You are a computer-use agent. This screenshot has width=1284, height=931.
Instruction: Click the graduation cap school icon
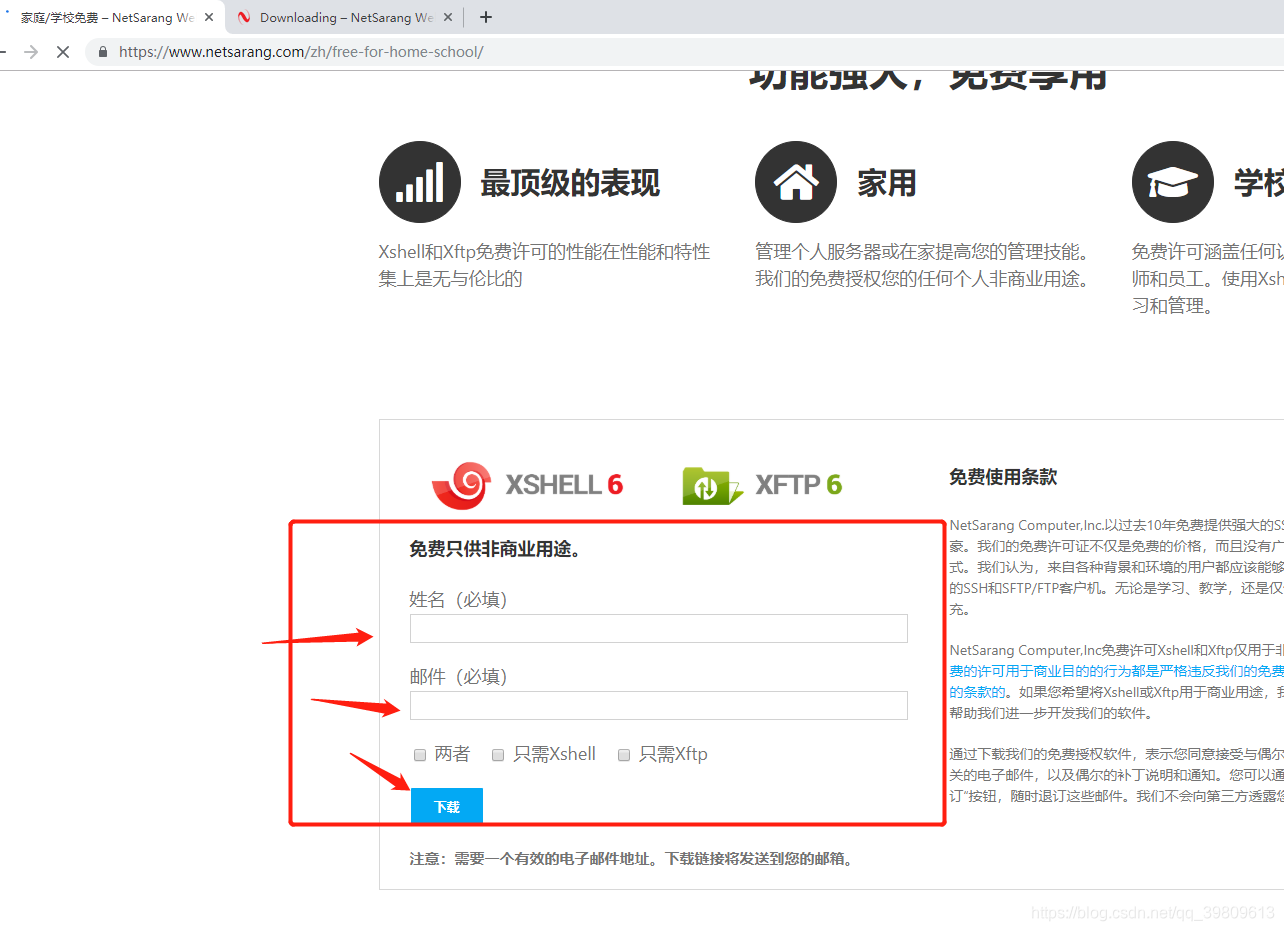1172,182
